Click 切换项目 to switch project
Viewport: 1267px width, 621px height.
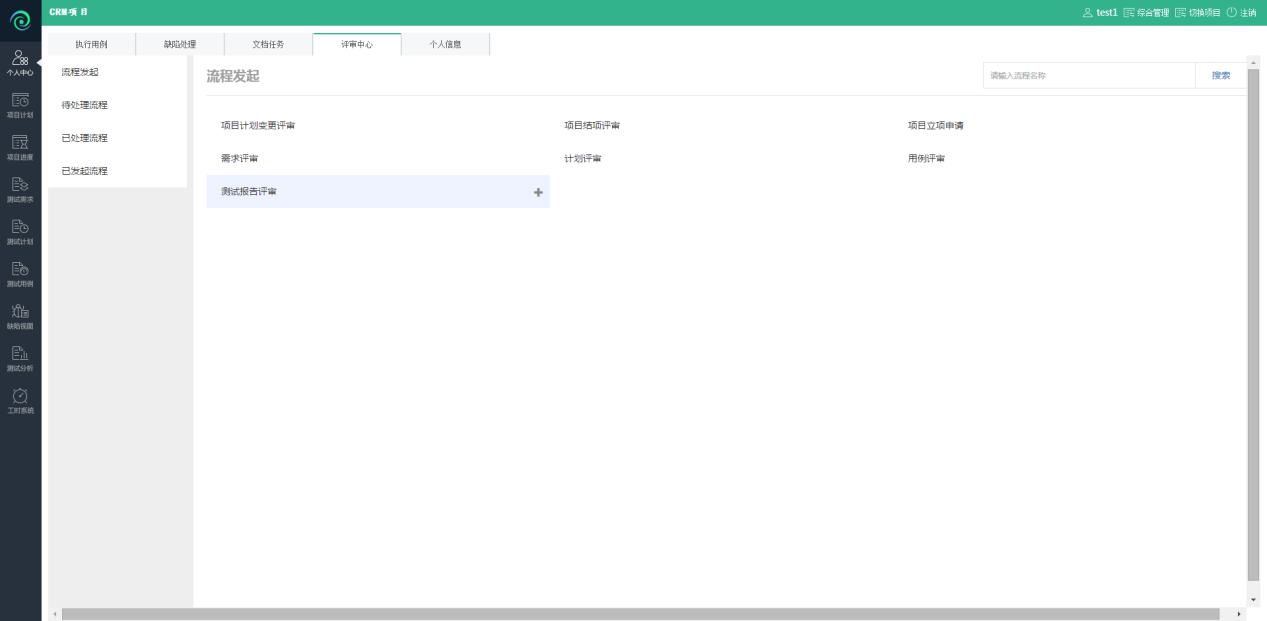tap(1197, 13)
